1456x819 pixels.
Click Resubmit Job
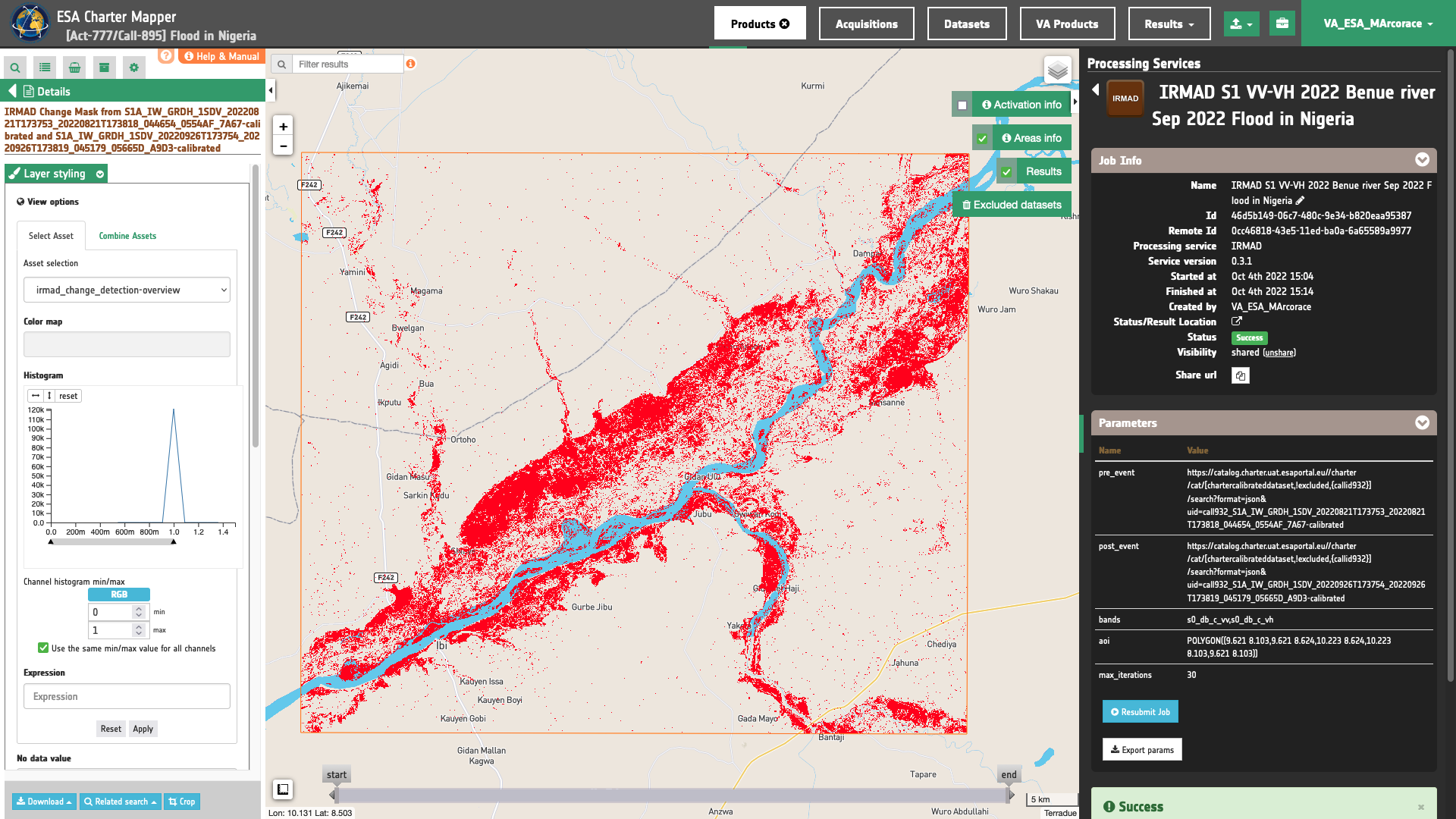coord(1140,711)
